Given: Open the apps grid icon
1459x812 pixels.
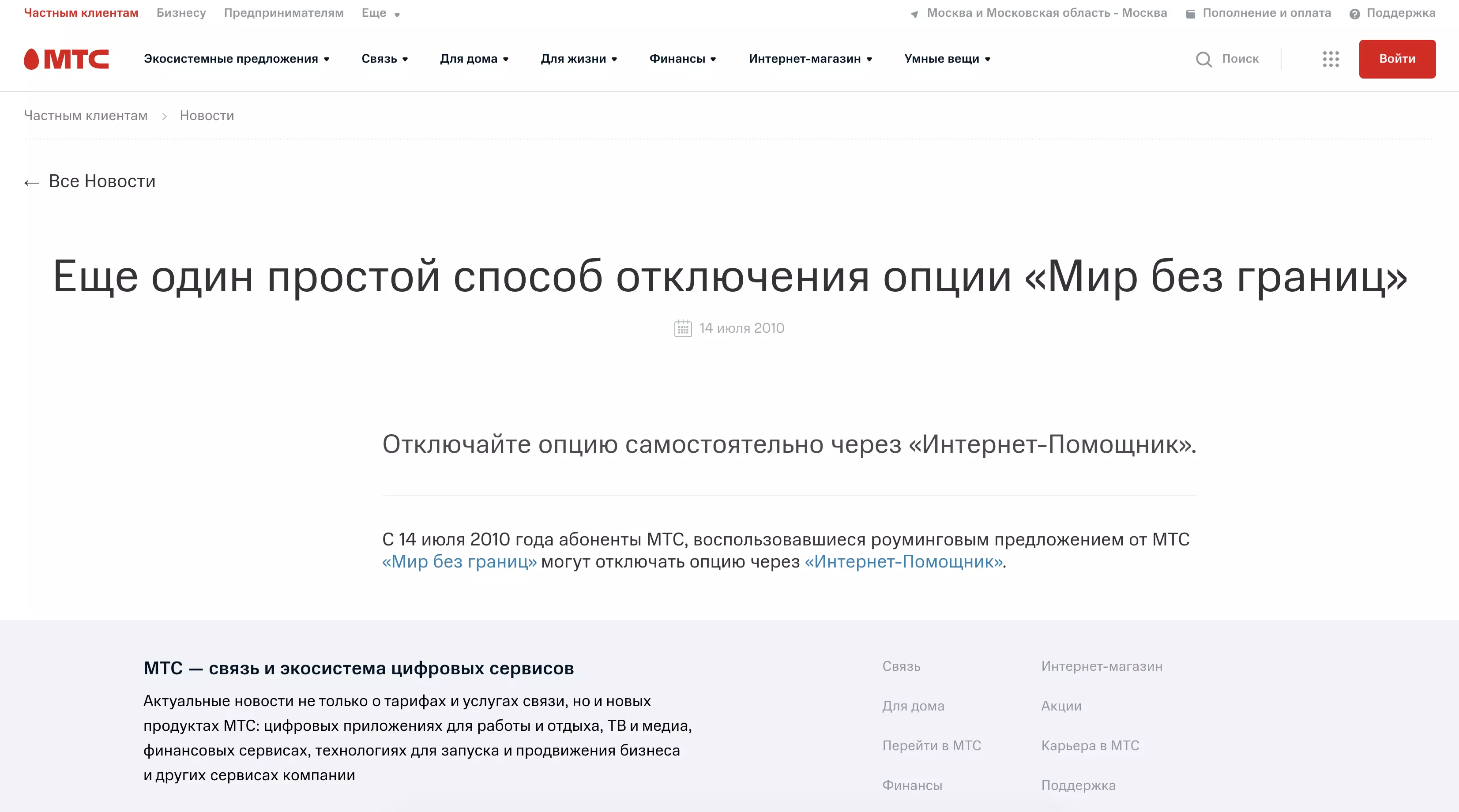Looking at the screenshot, I should click(x=1331, y=59).
